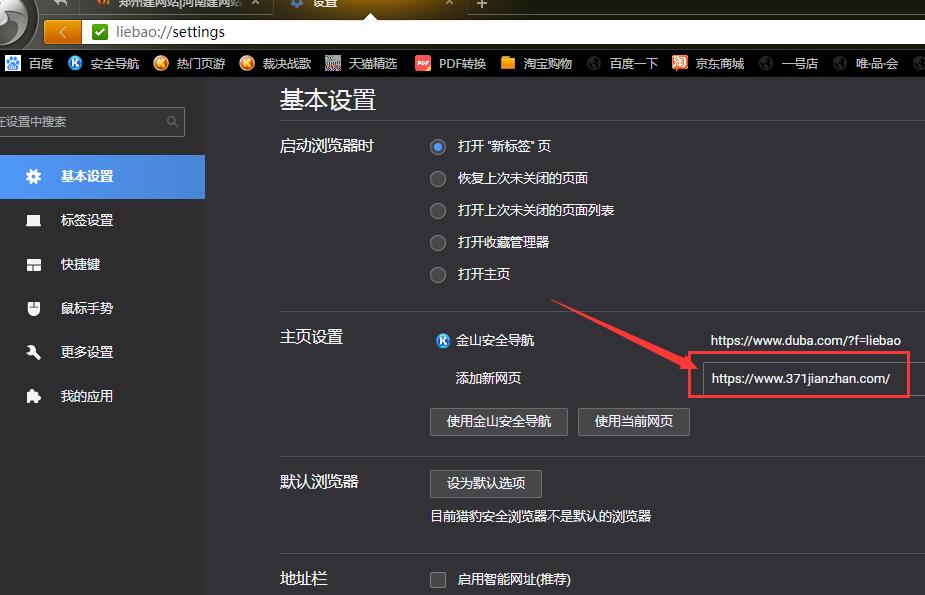925x595 pixels.
Task: Open 更多设置 in the sidebar
Action: pyautogui.click(x=103, y=353)
